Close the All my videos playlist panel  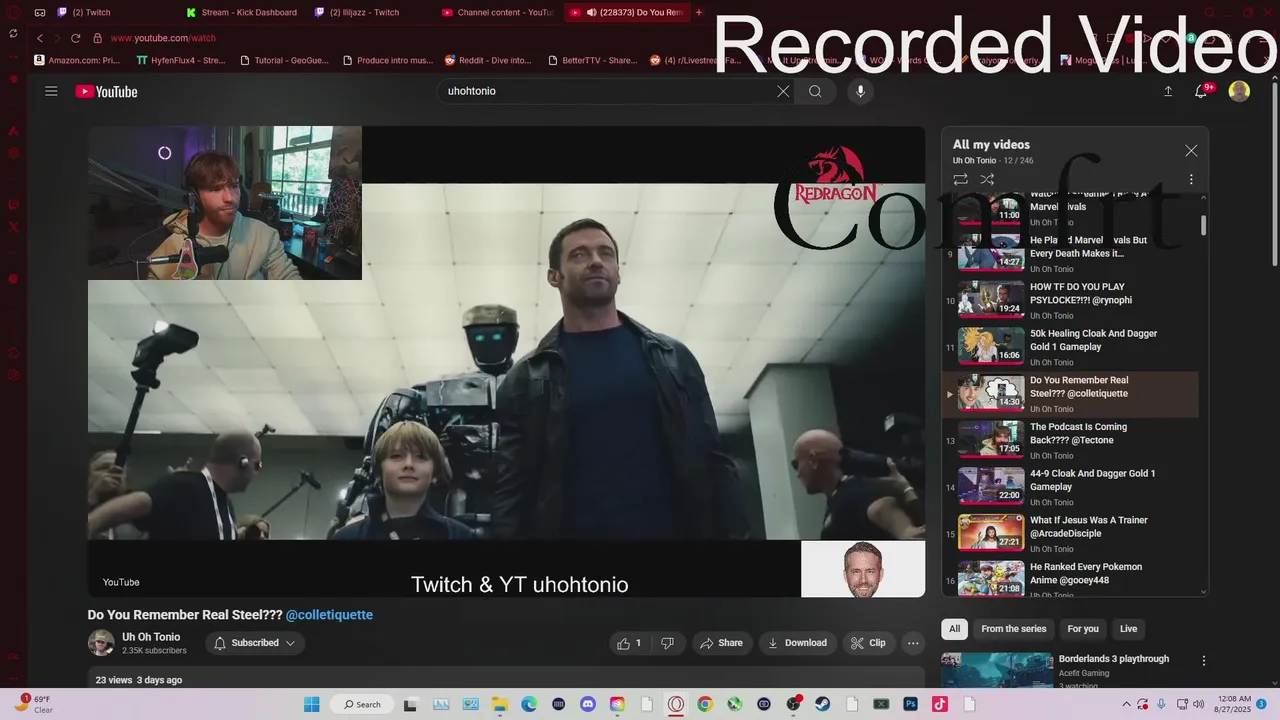pyautogui.click(x=1191, y=150)
